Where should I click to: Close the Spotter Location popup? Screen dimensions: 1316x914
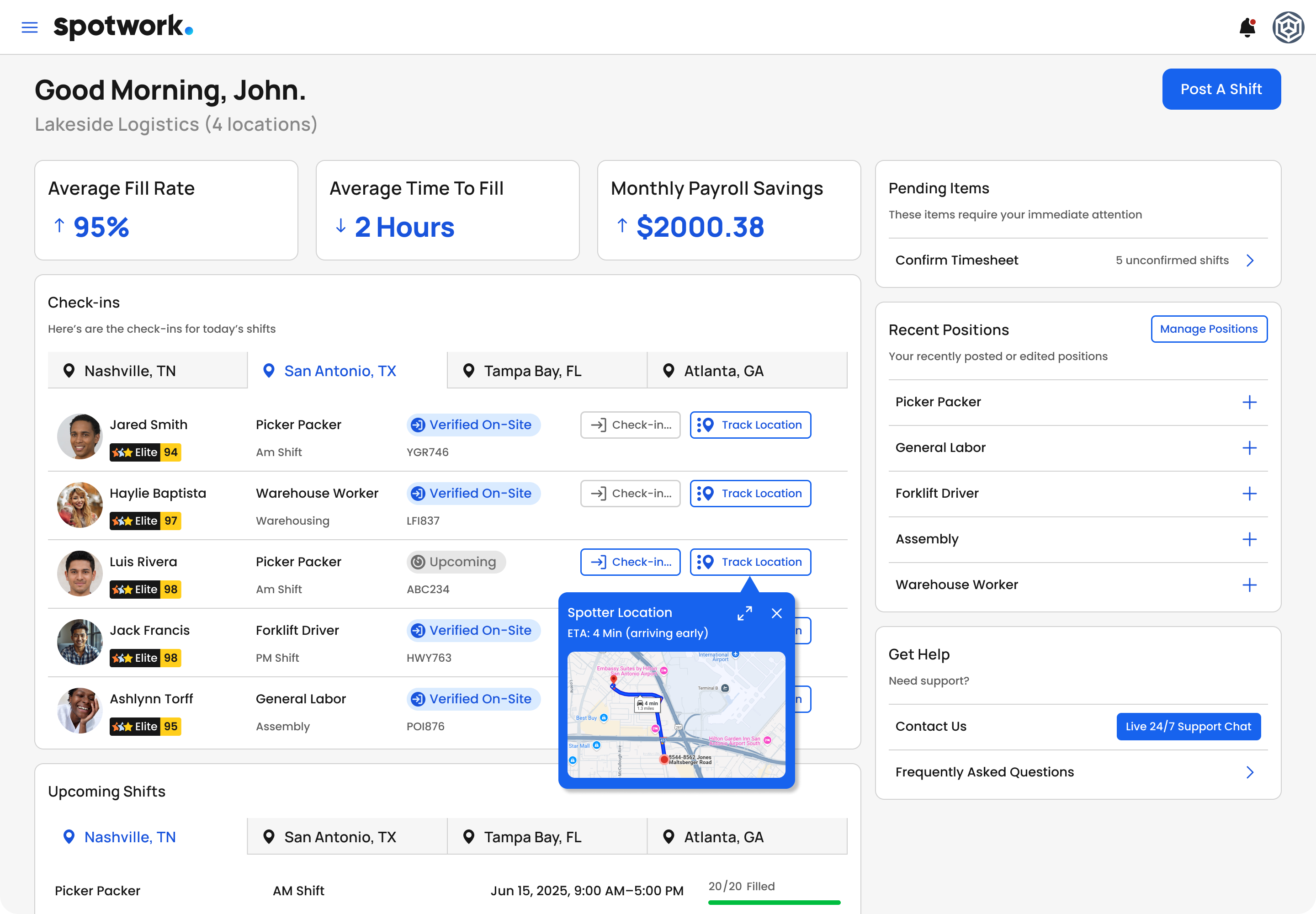pyautogui.click(x=776, y=613)
